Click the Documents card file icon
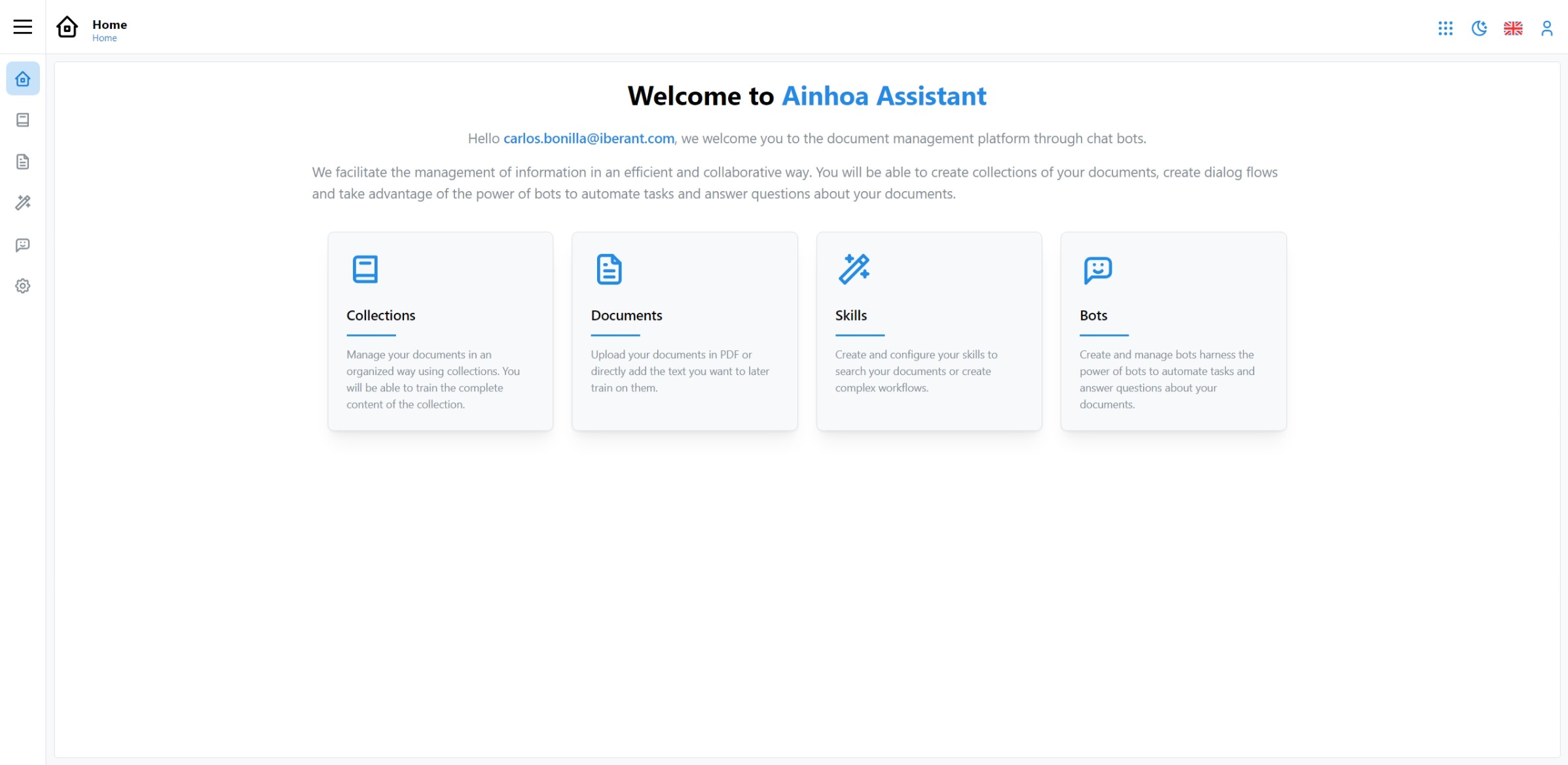This screenshot has height=765, width=1568. point(610,269)
